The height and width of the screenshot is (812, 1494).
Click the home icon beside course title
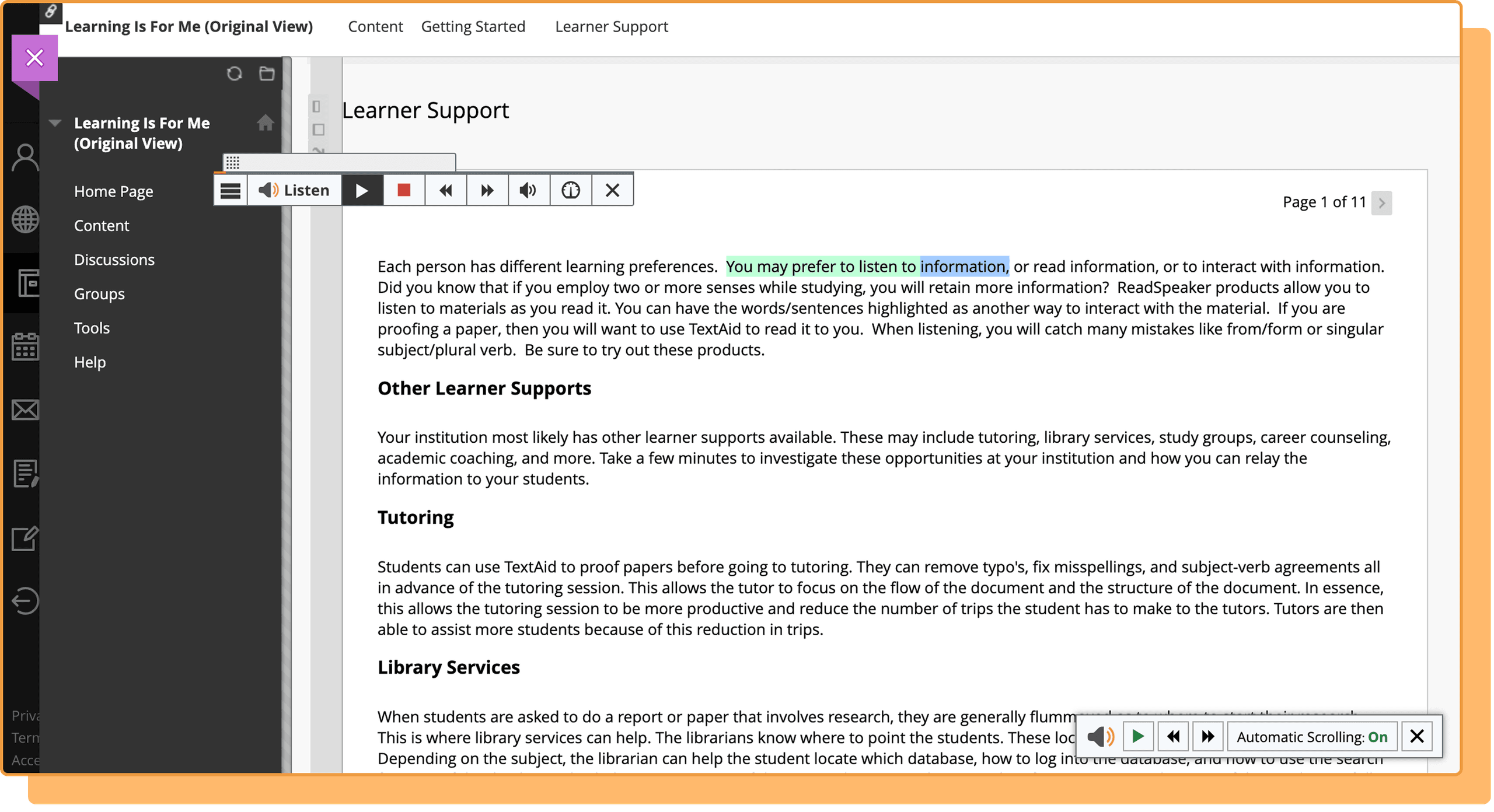[266, 123]
